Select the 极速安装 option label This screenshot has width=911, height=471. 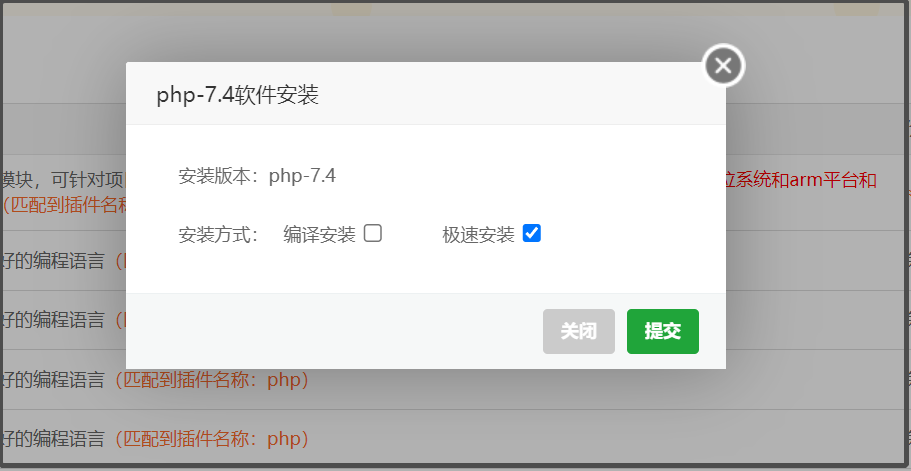click(x=479, y=235)
